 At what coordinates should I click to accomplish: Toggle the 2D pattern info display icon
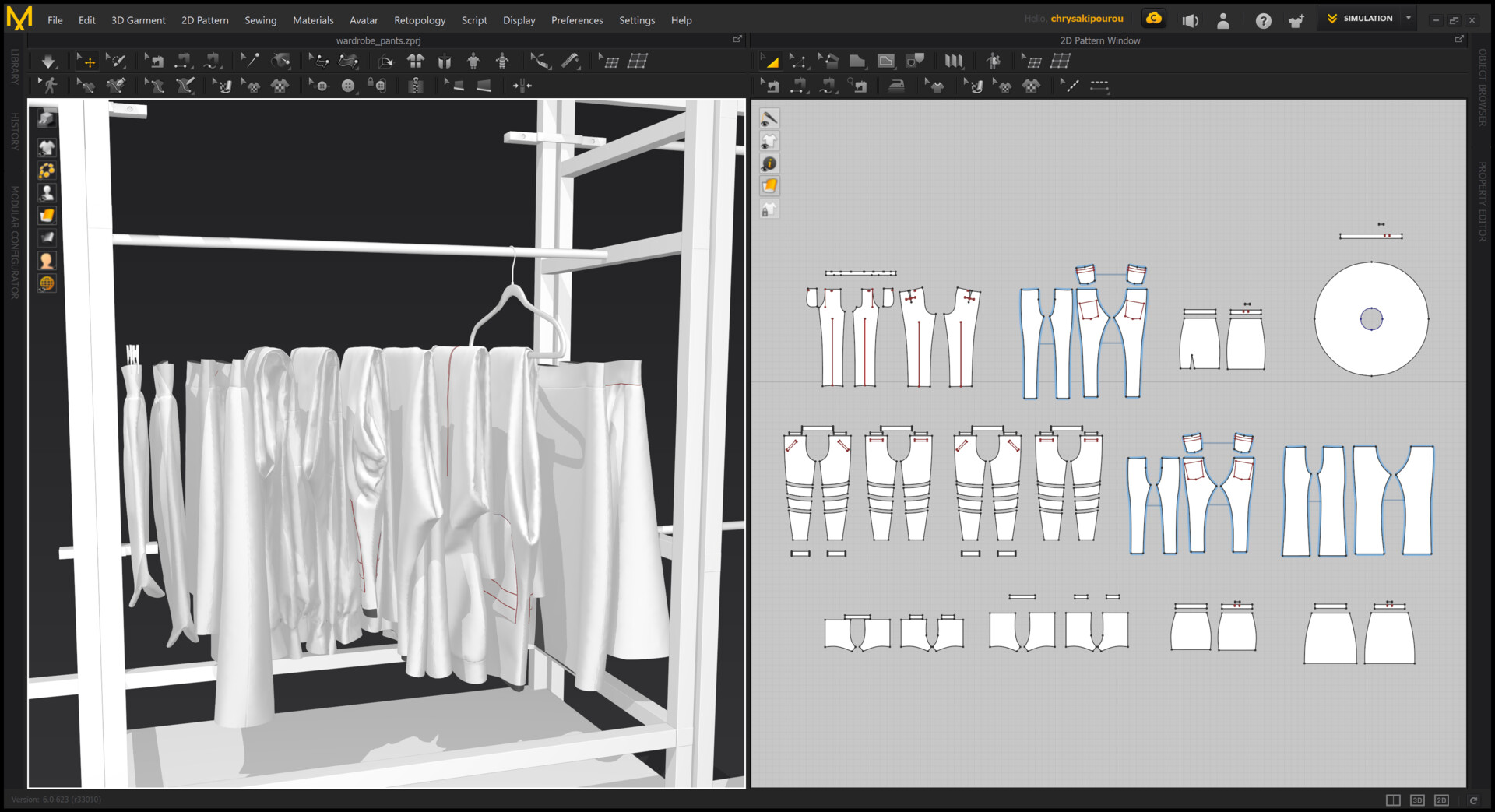769,163
